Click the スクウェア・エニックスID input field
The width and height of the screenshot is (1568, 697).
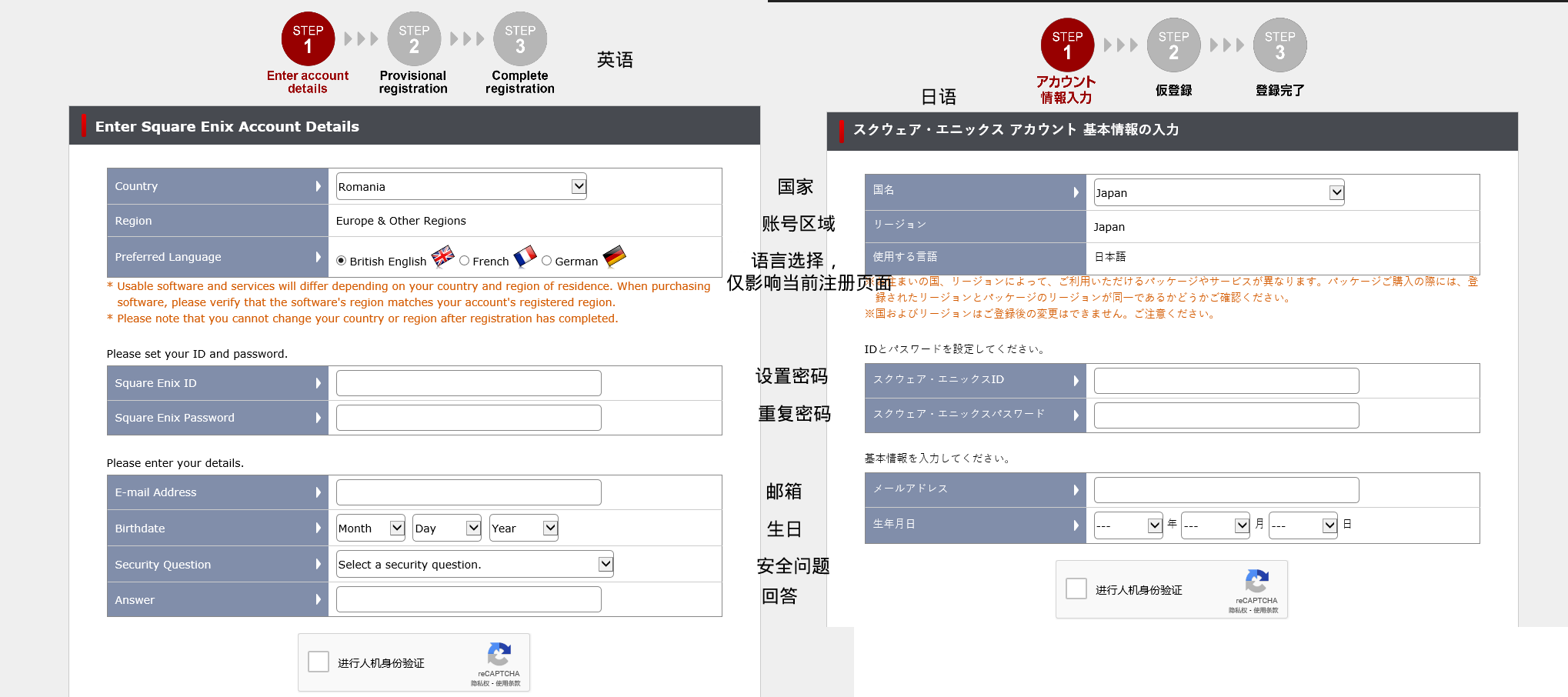pos(1226,381)
